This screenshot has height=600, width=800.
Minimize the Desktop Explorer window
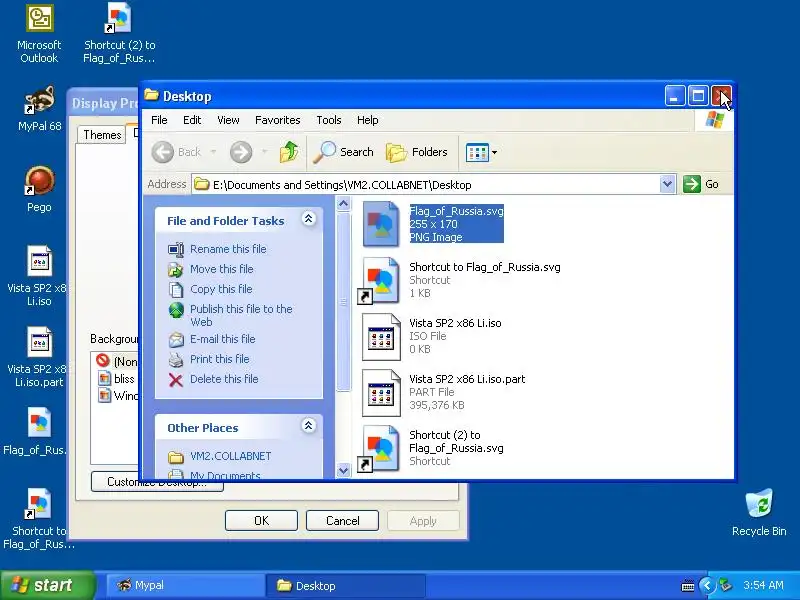click(x=674, y=96)
